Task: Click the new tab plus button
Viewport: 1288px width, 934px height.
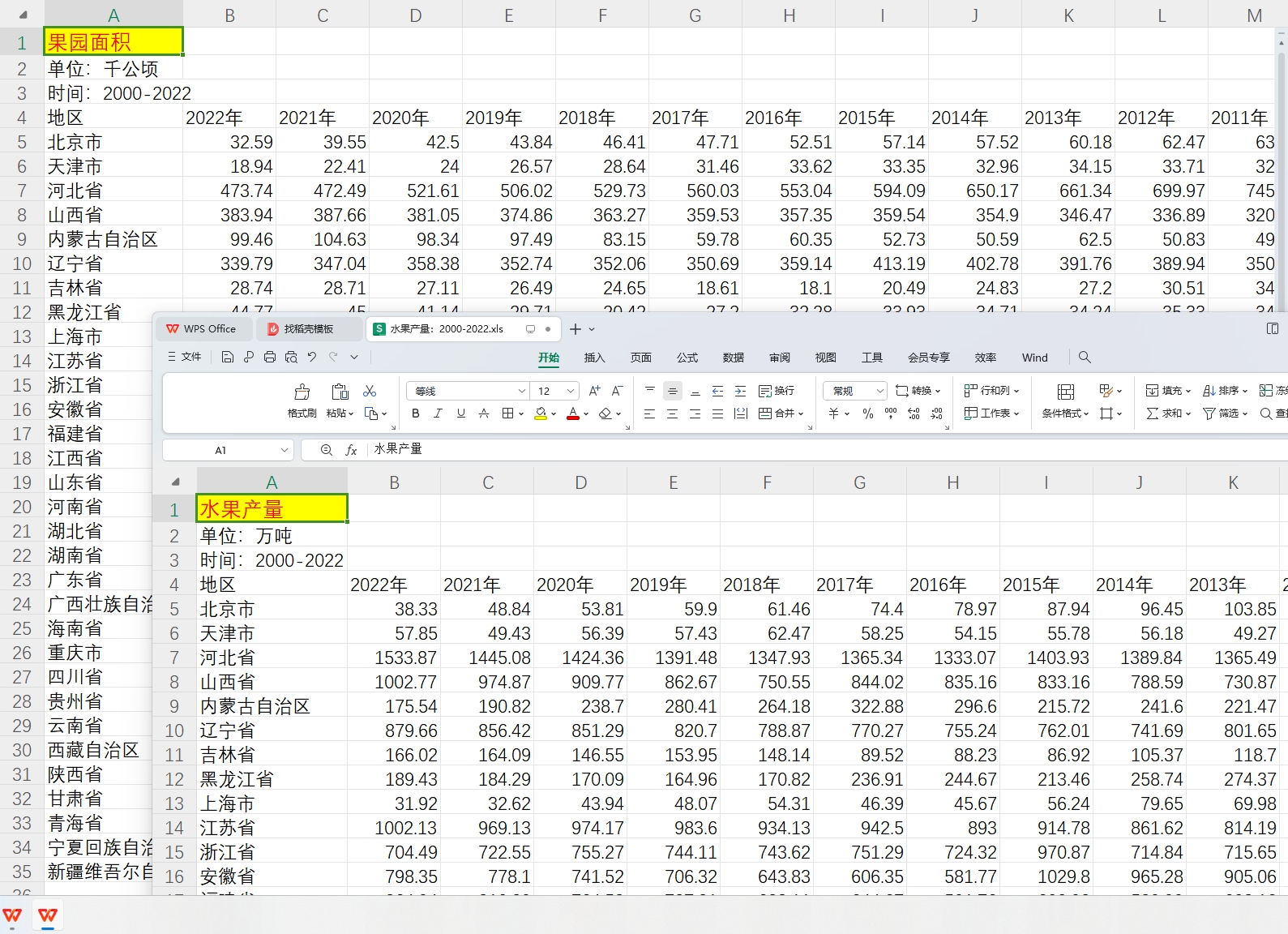Action: coord(576,329)
